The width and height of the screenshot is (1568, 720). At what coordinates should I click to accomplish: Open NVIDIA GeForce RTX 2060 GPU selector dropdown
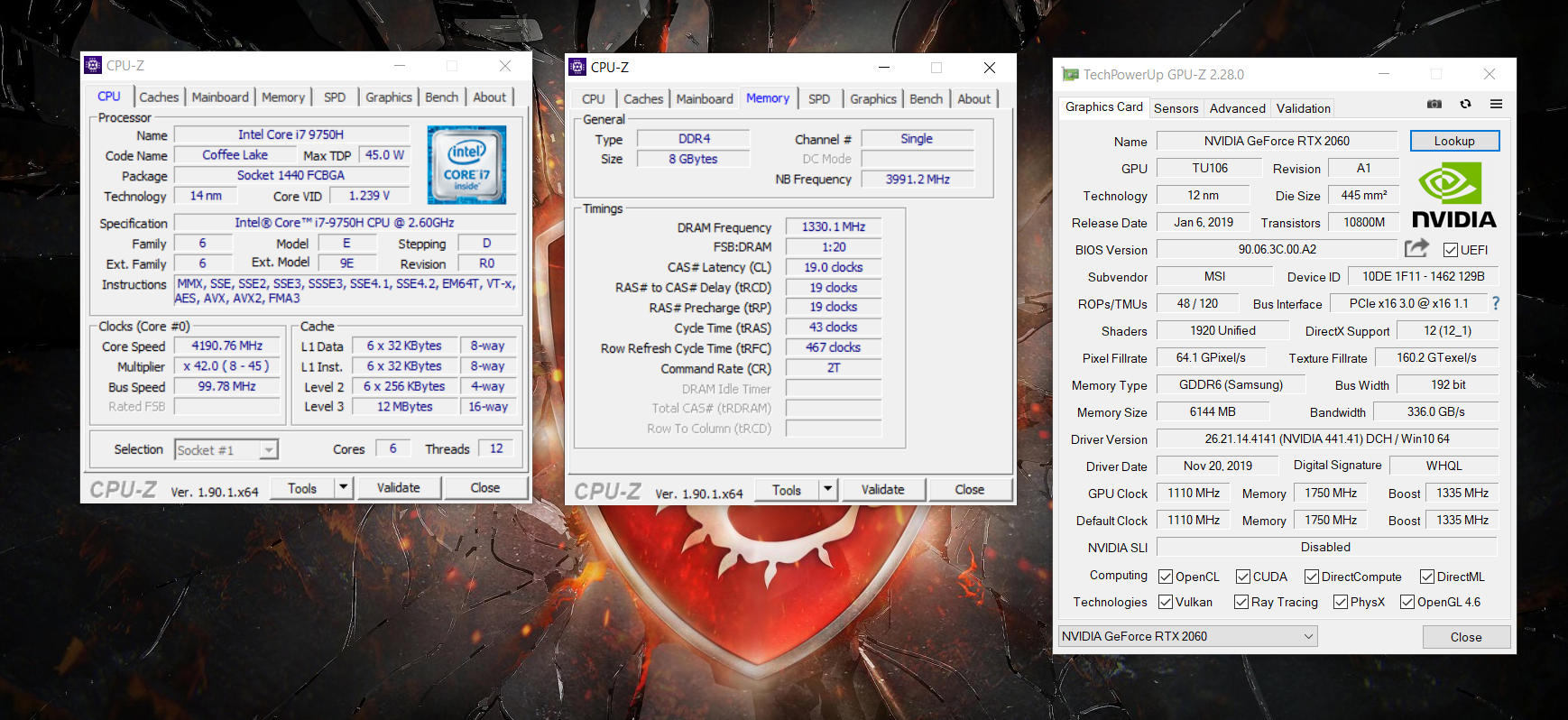(x=1187, y=636)
